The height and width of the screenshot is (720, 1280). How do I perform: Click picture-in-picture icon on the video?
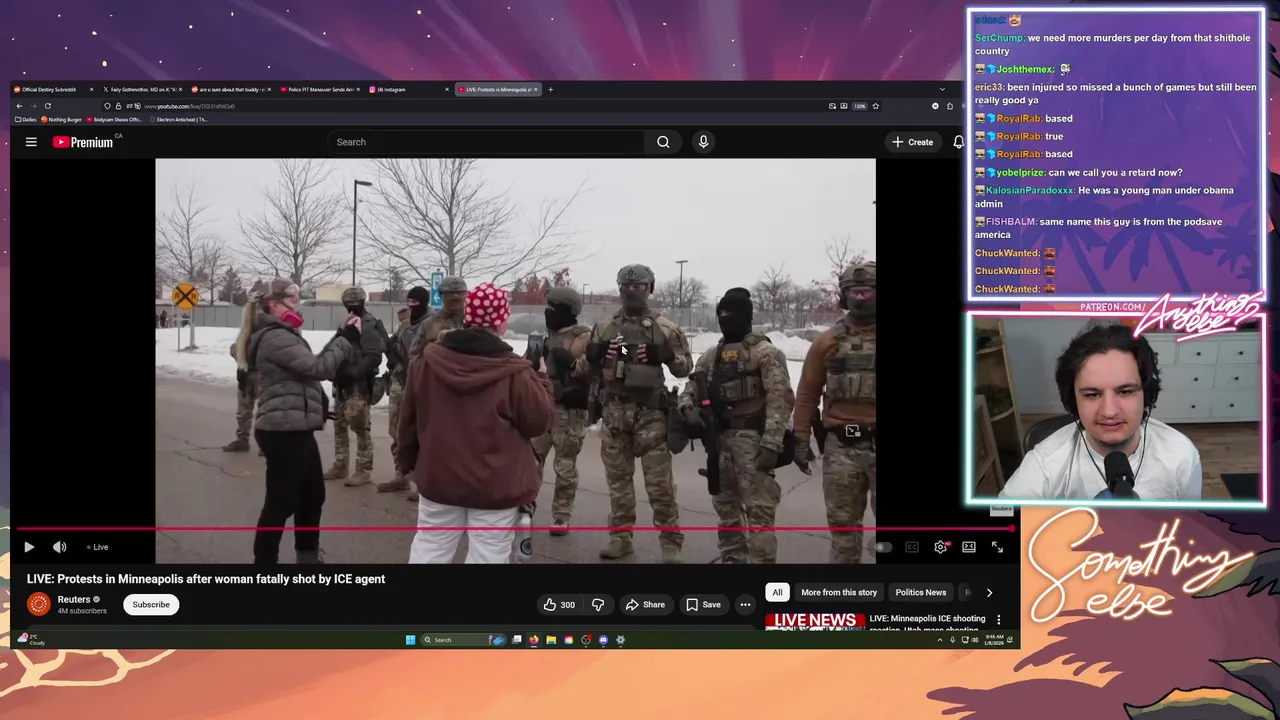click(x=852, y=431)
